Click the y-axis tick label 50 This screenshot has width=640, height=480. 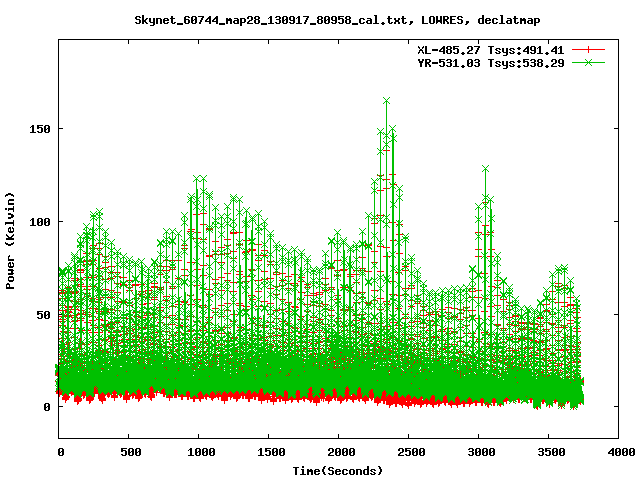point(43,315)
